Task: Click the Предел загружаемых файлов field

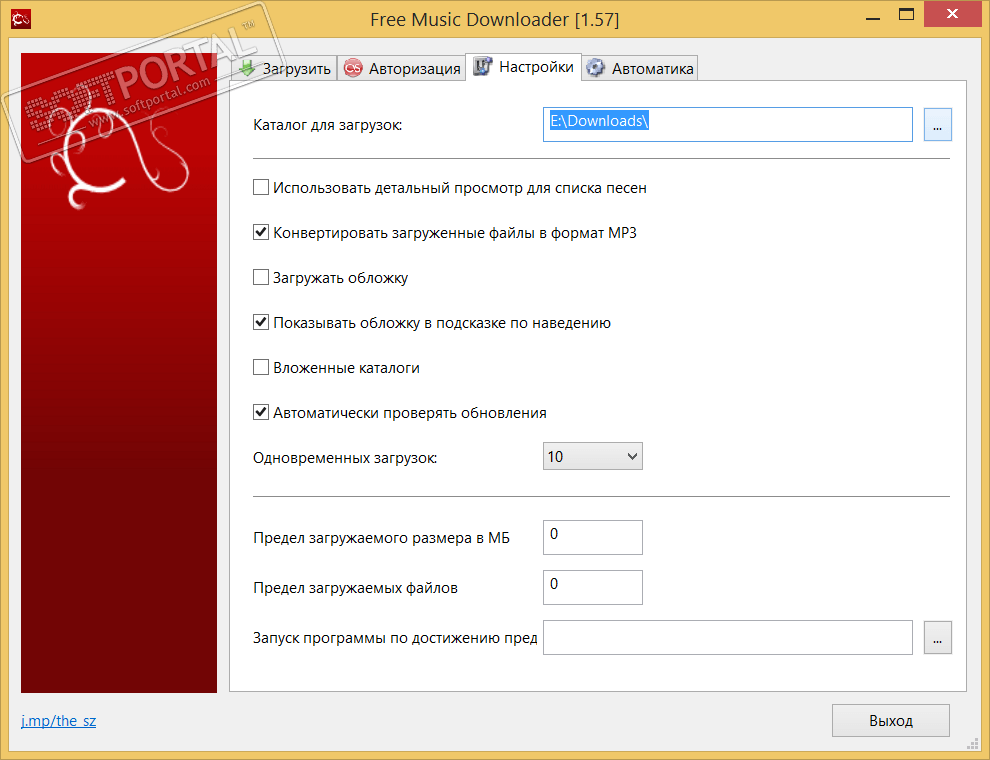Action: pyautogui.click(x=593, y=587)
